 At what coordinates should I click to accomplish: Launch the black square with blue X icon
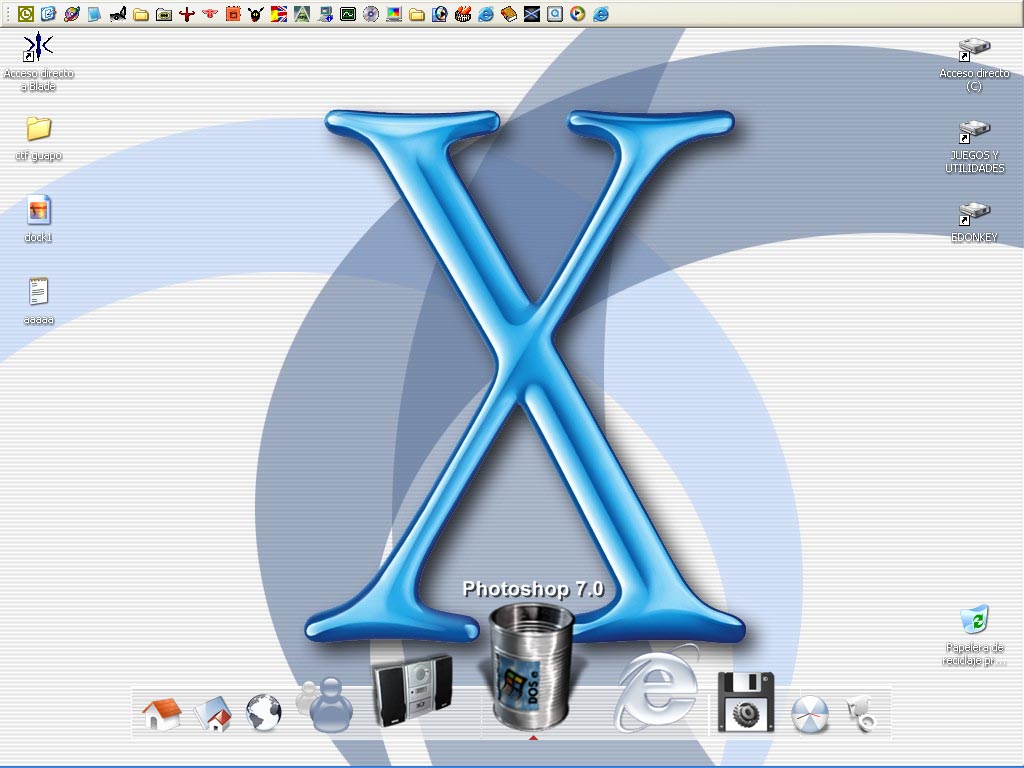[532, 14]
